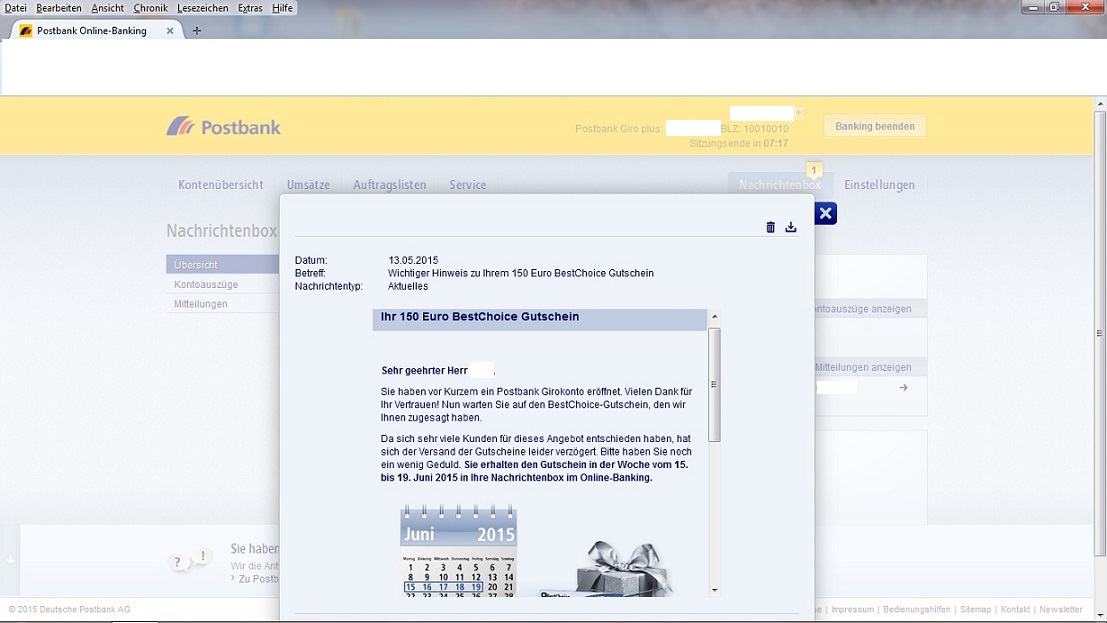Click the date 13.05.2015

click(413, 260)
